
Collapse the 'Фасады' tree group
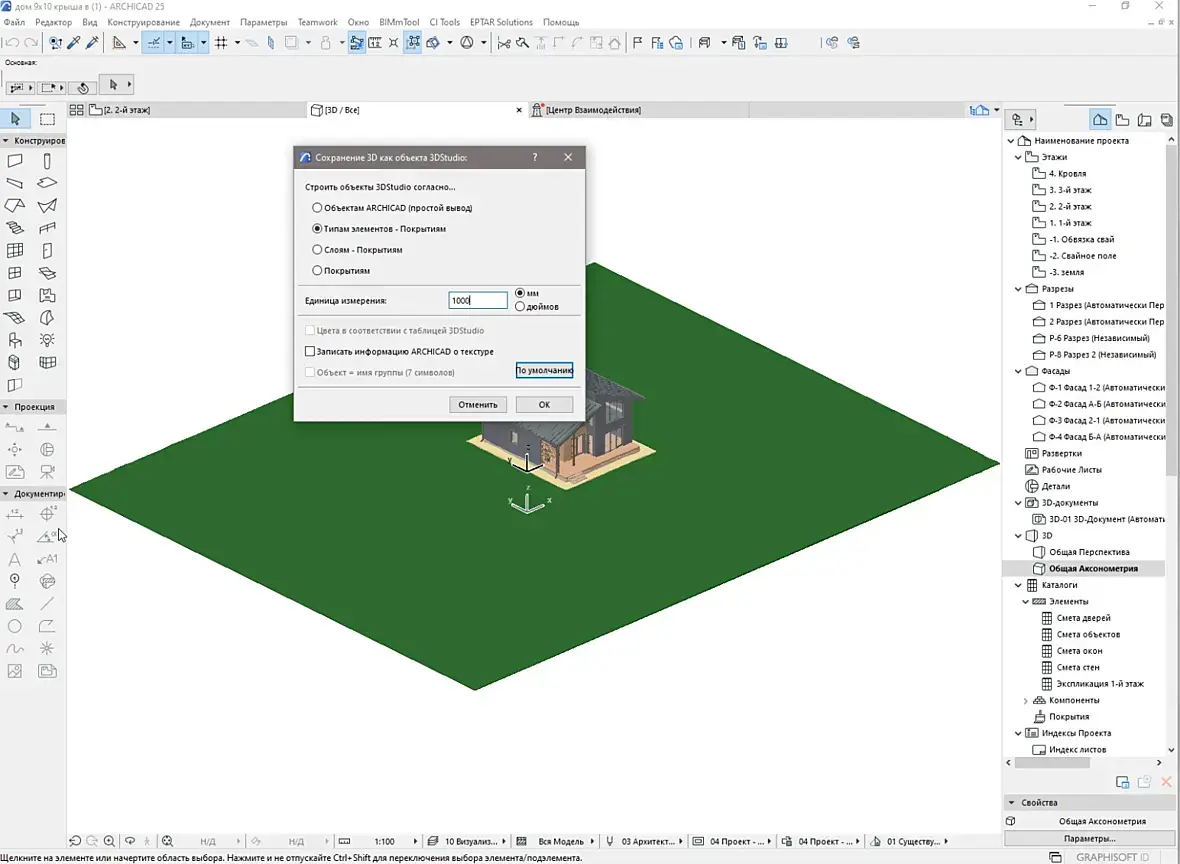click(x=1019, y=371)
